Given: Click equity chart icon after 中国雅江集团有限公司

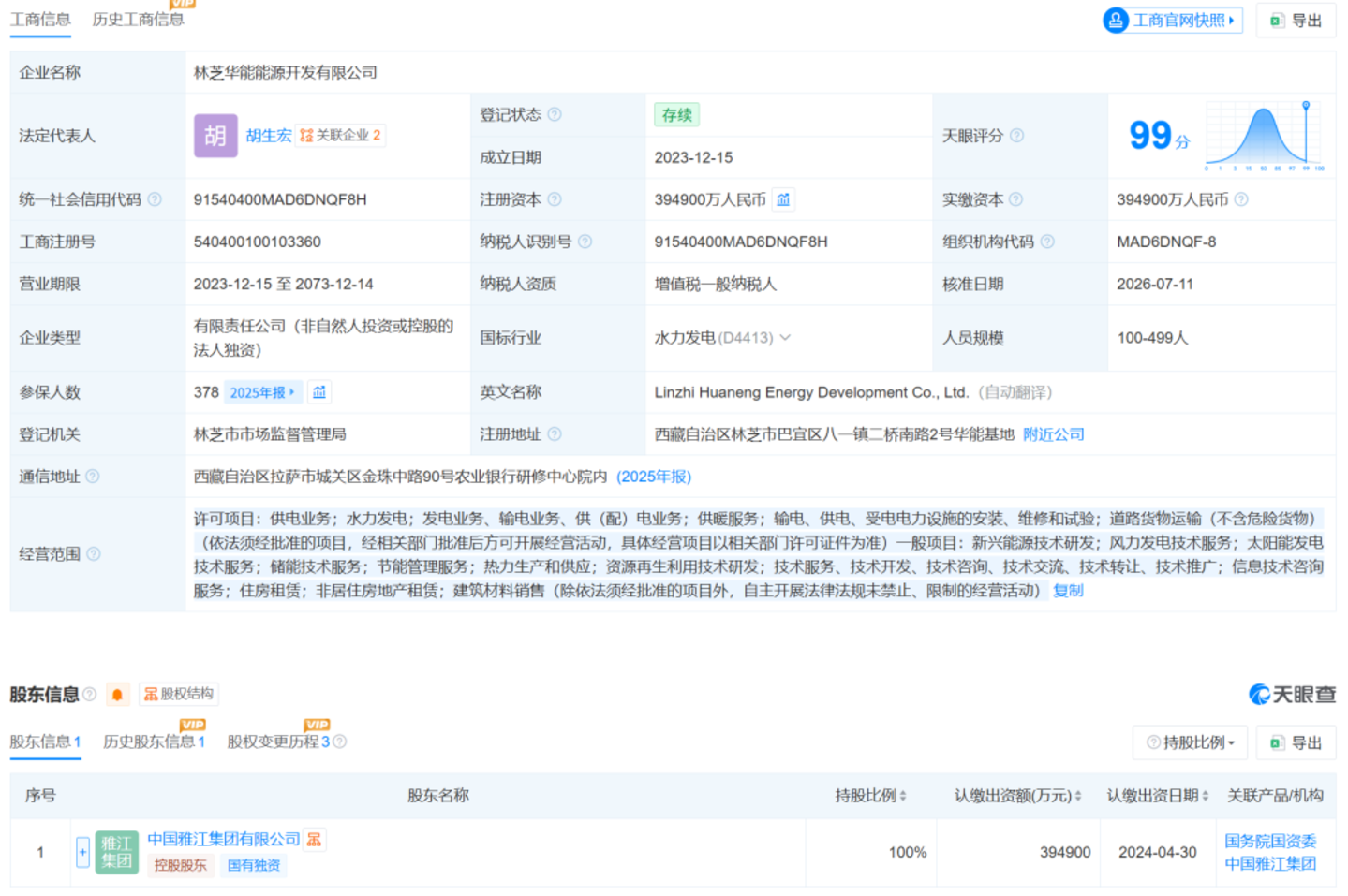Looking at the screenshot, I should (315, 839).
